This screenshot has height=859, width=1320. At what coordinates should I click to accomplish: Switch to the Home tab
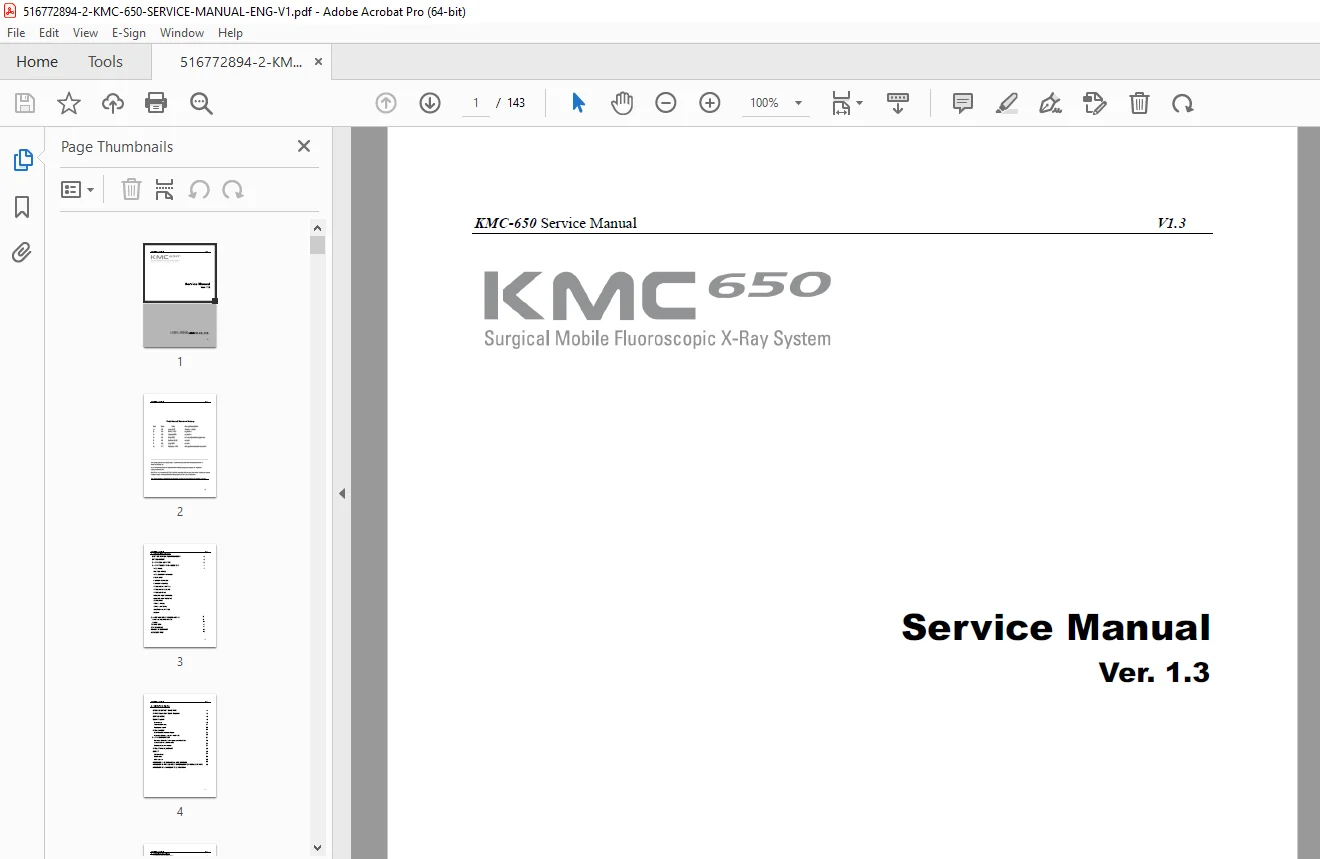[x=37, y=62]
